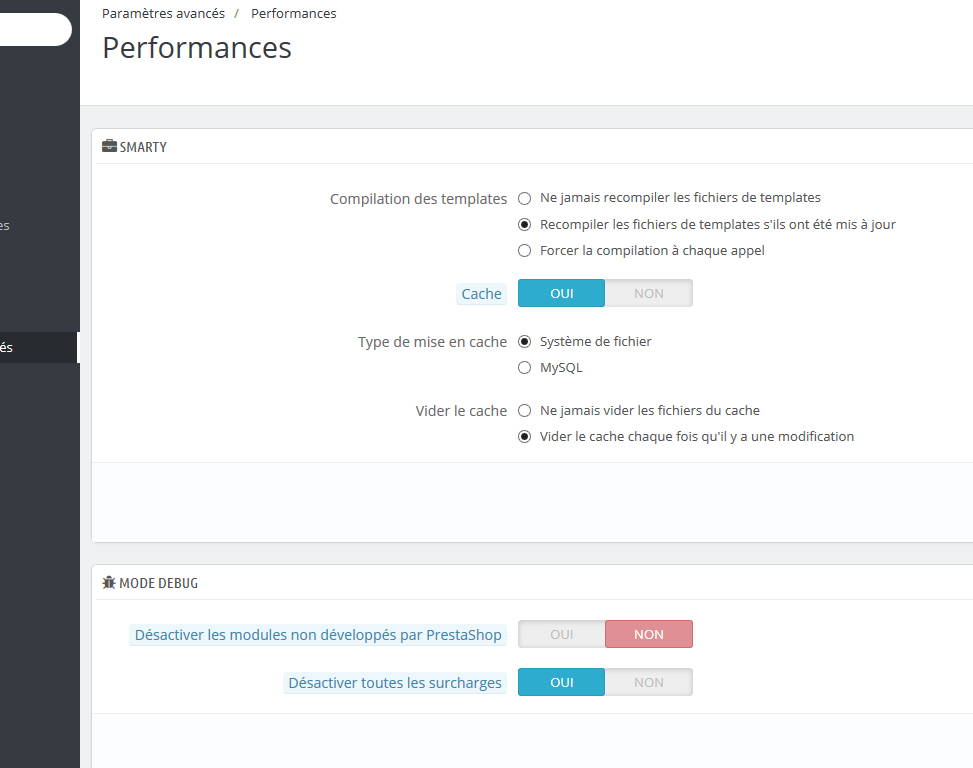Select 'Vider le cache chaque fois' option
The height and width of the screenshot is (768, 973).
(525, 437)
